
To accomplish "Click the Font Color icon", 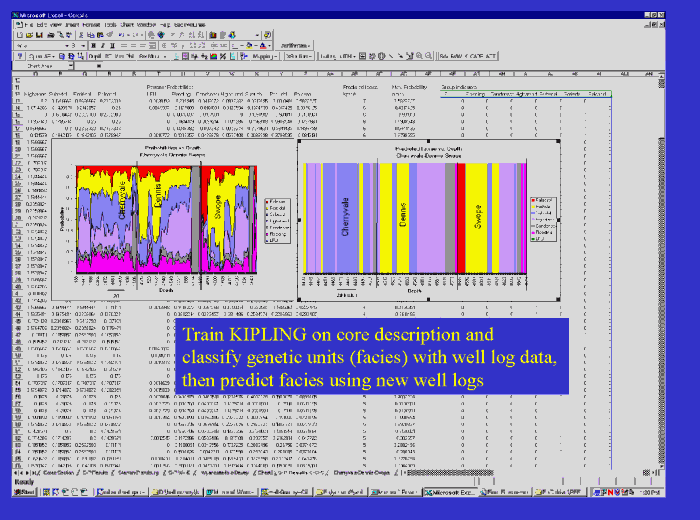I will [x=262, y=45].
